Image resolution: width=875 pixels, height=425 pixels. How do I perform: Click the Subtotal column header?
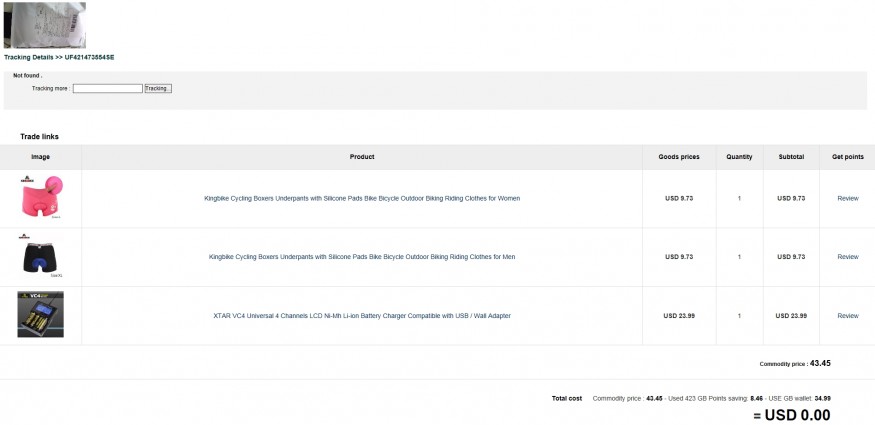(791, 157)
